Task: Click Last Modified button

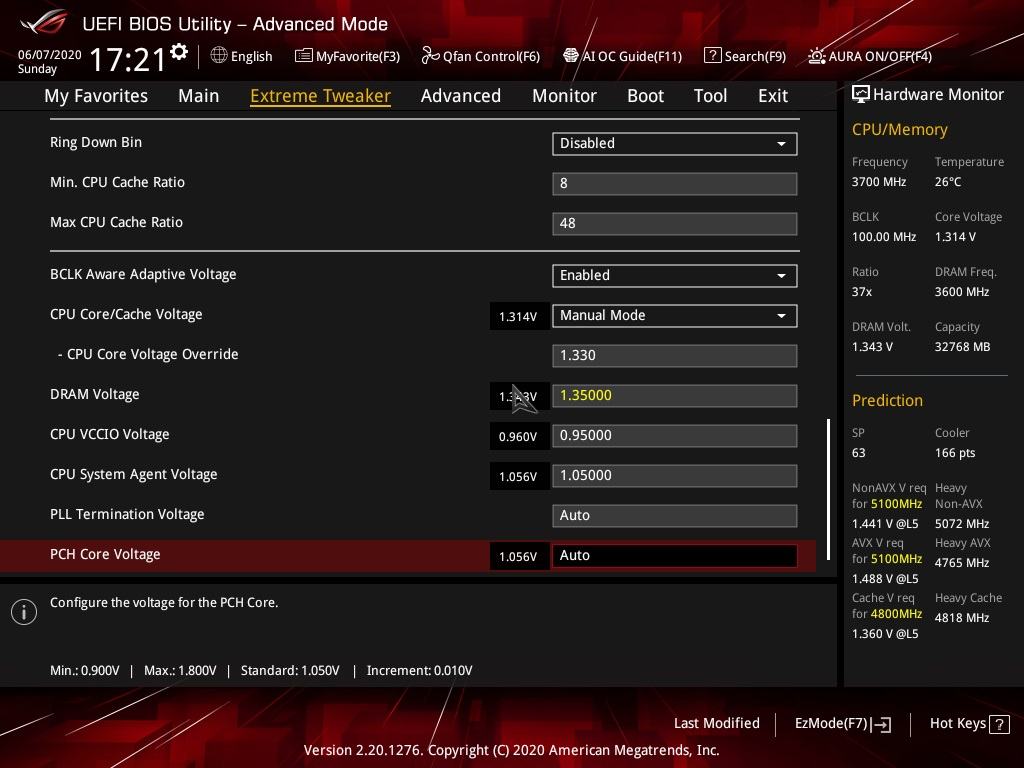Action: pyautogui.click(x=716, y=723)
